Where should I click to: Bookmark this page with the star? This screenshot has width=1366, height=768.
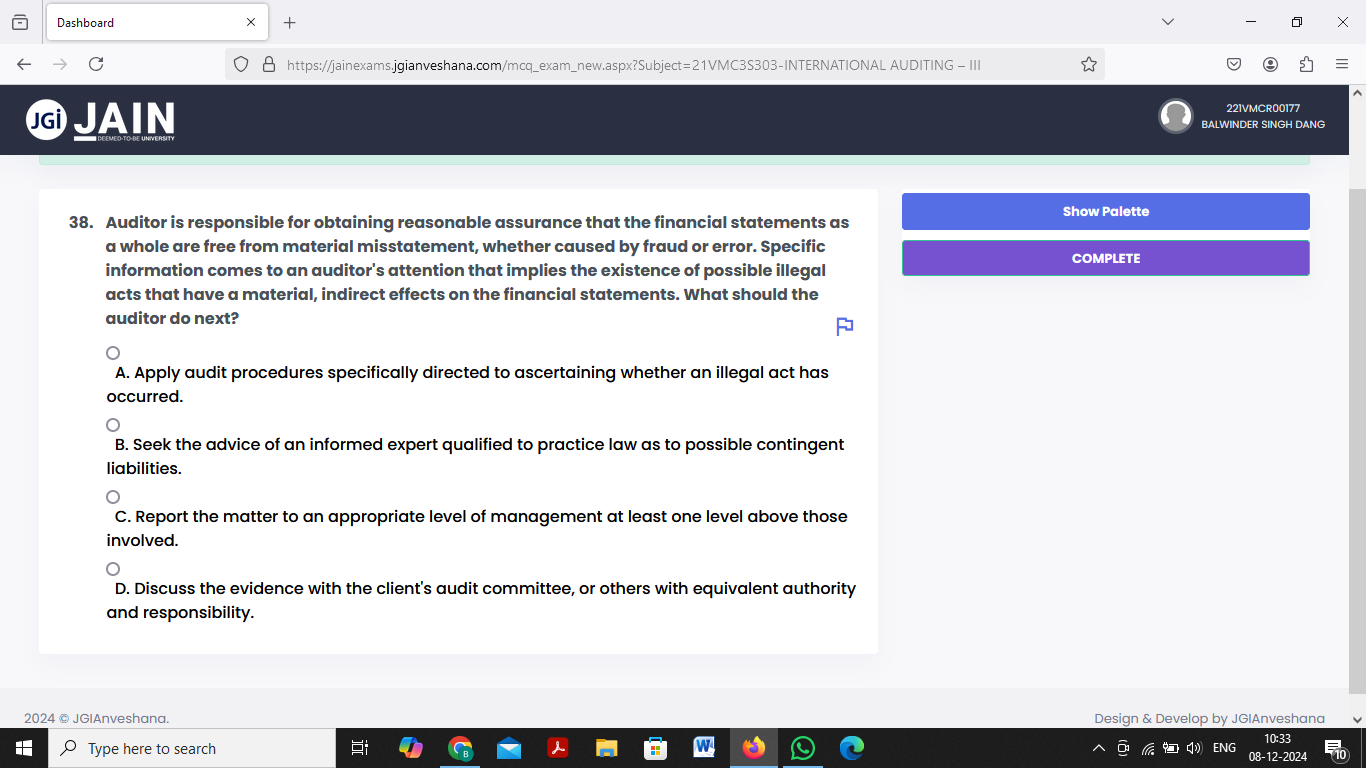(x=1089, y=64)
